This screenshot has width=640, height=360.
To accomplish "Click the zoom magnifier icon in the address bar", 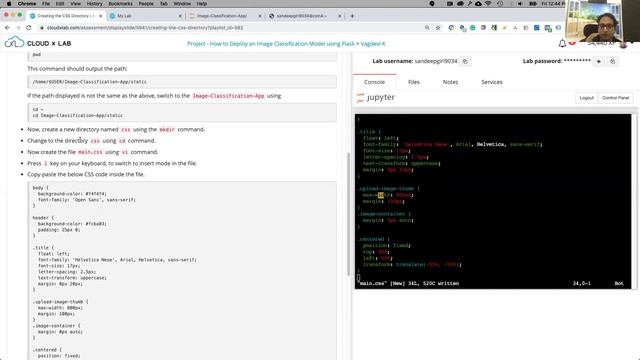I will (427, 27).
